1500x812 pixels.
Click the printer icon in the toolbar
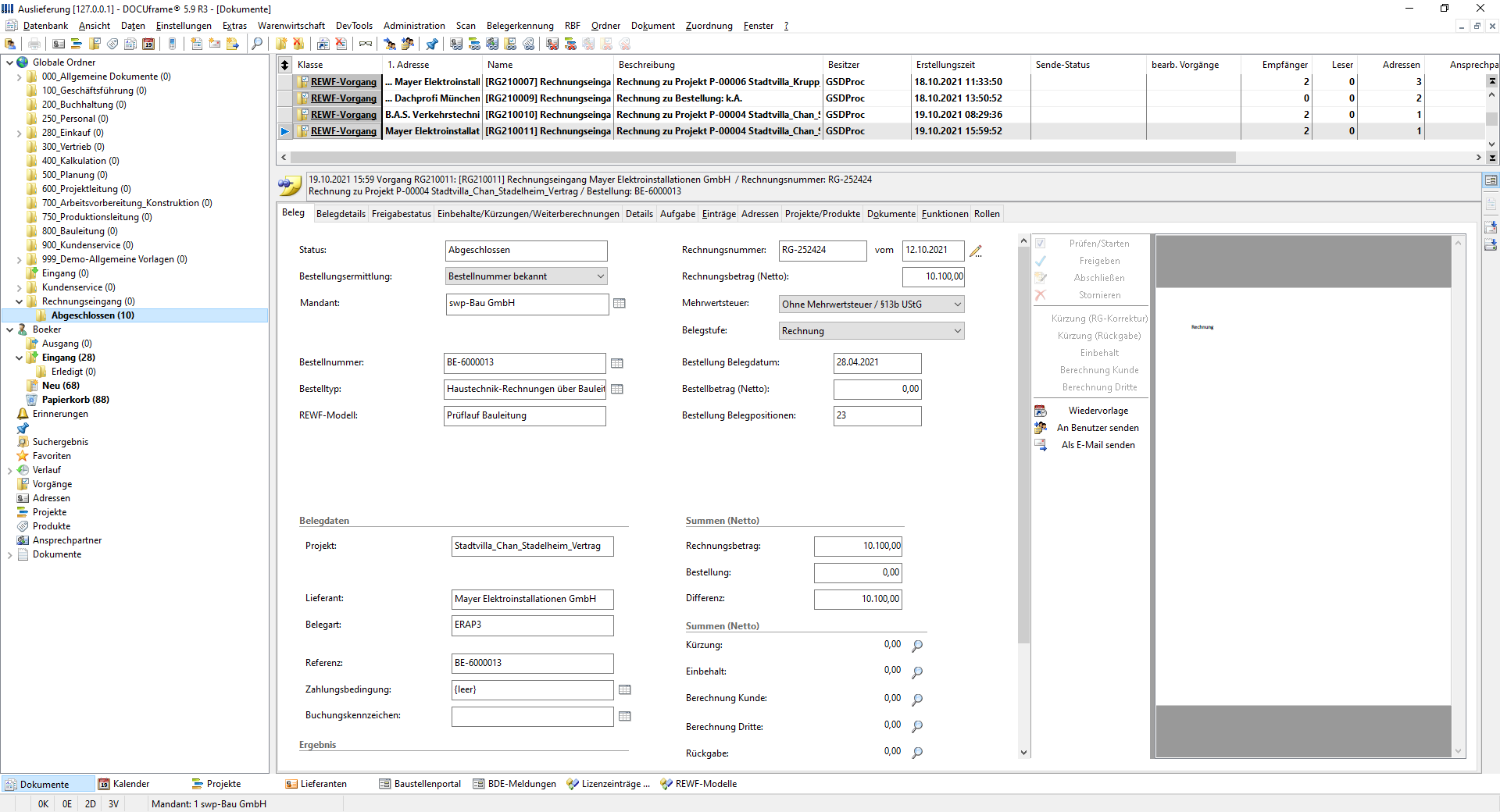(x=34, y=44)
